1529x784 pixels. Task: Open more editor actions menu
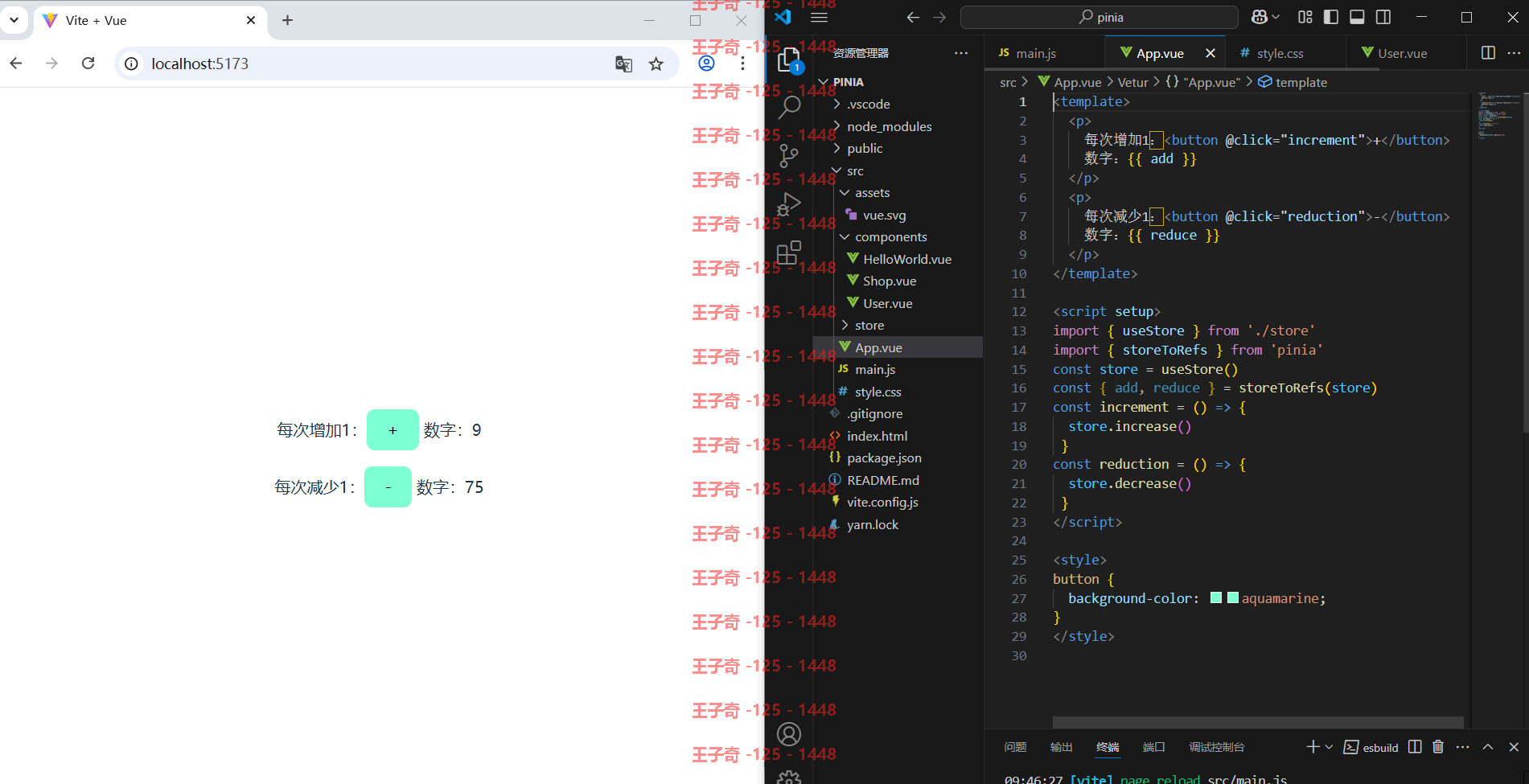coord(1514,52)
